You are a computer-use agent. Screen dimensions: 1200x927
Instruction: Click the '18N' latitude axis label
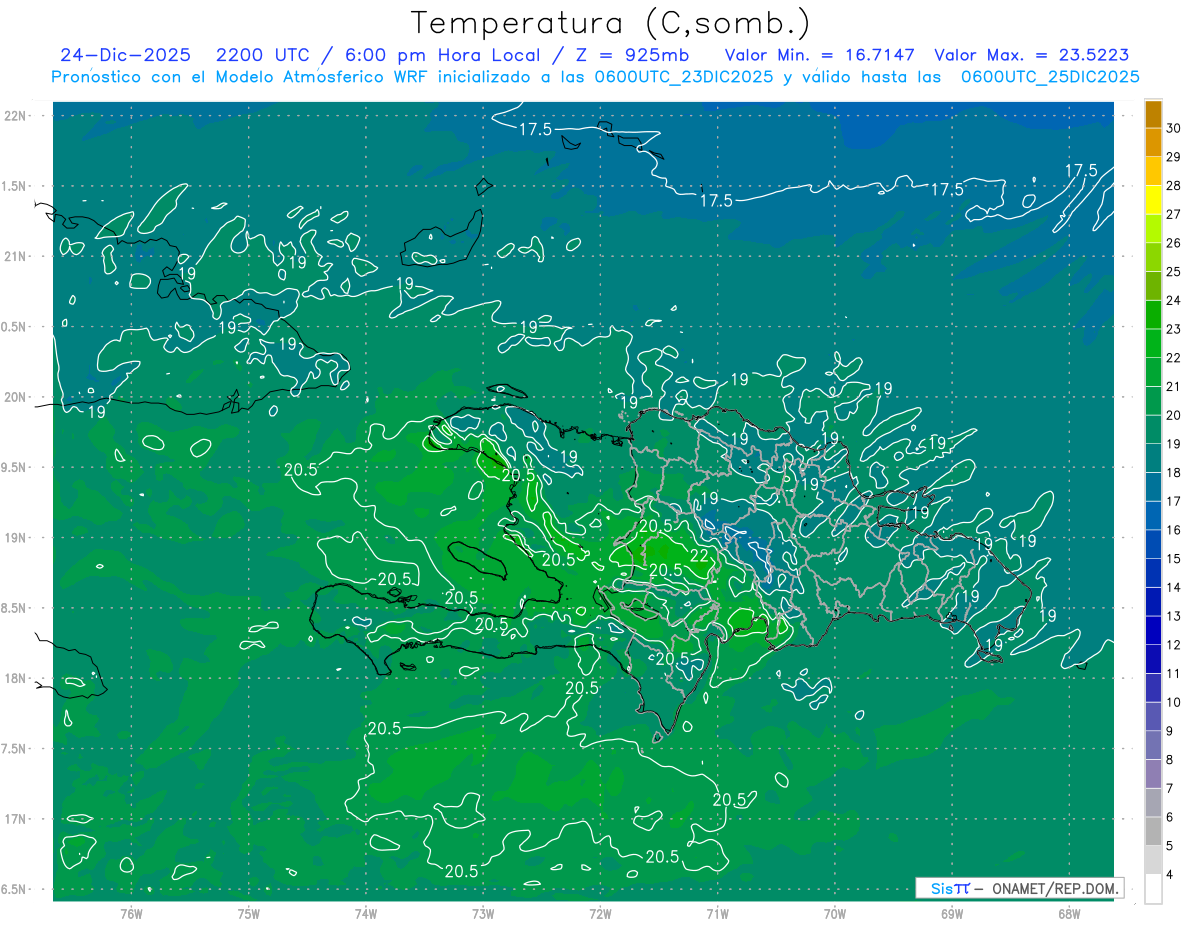click(15, 678)
